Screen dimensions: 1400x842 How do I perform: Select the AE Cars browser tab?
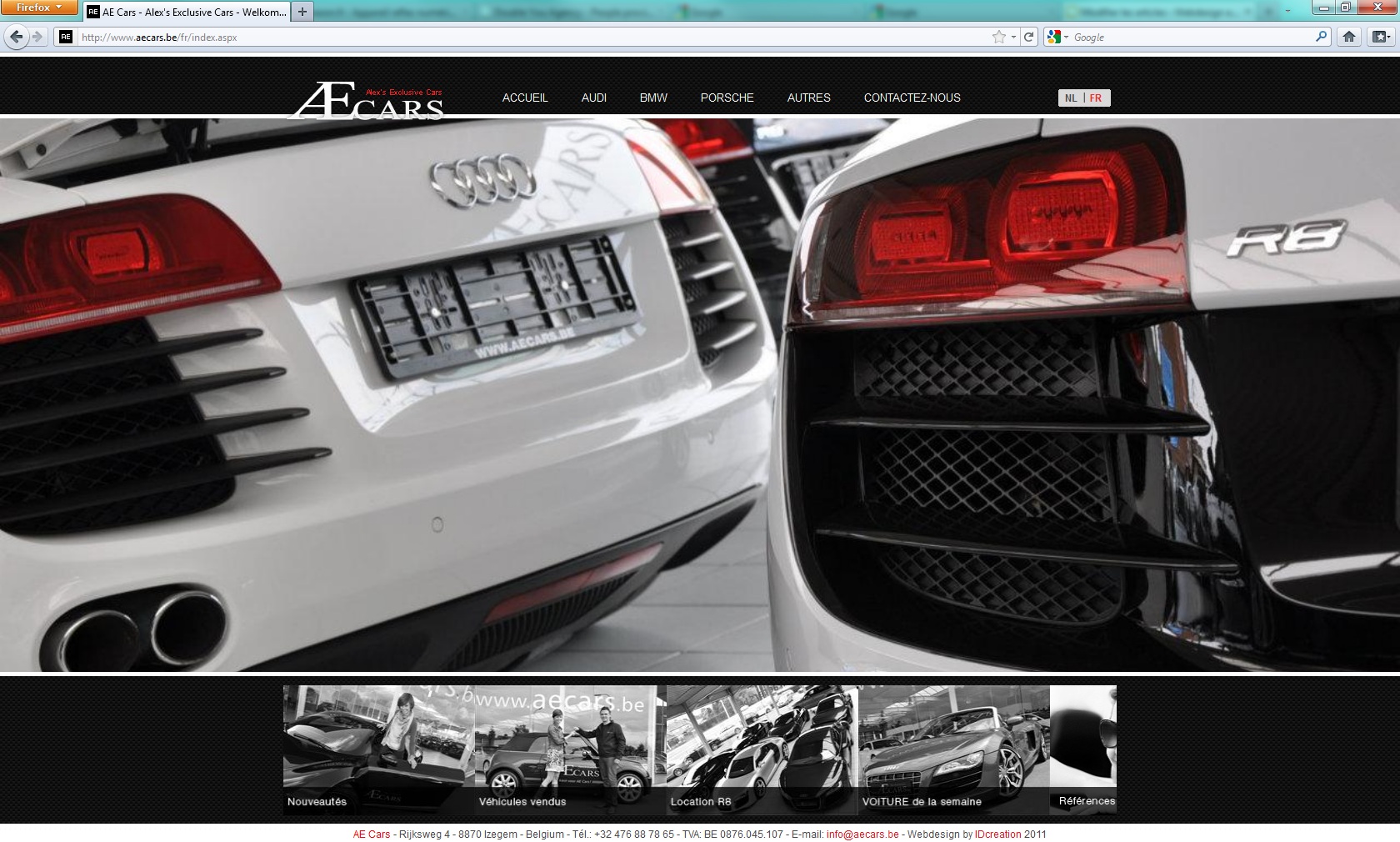(187, 12)
